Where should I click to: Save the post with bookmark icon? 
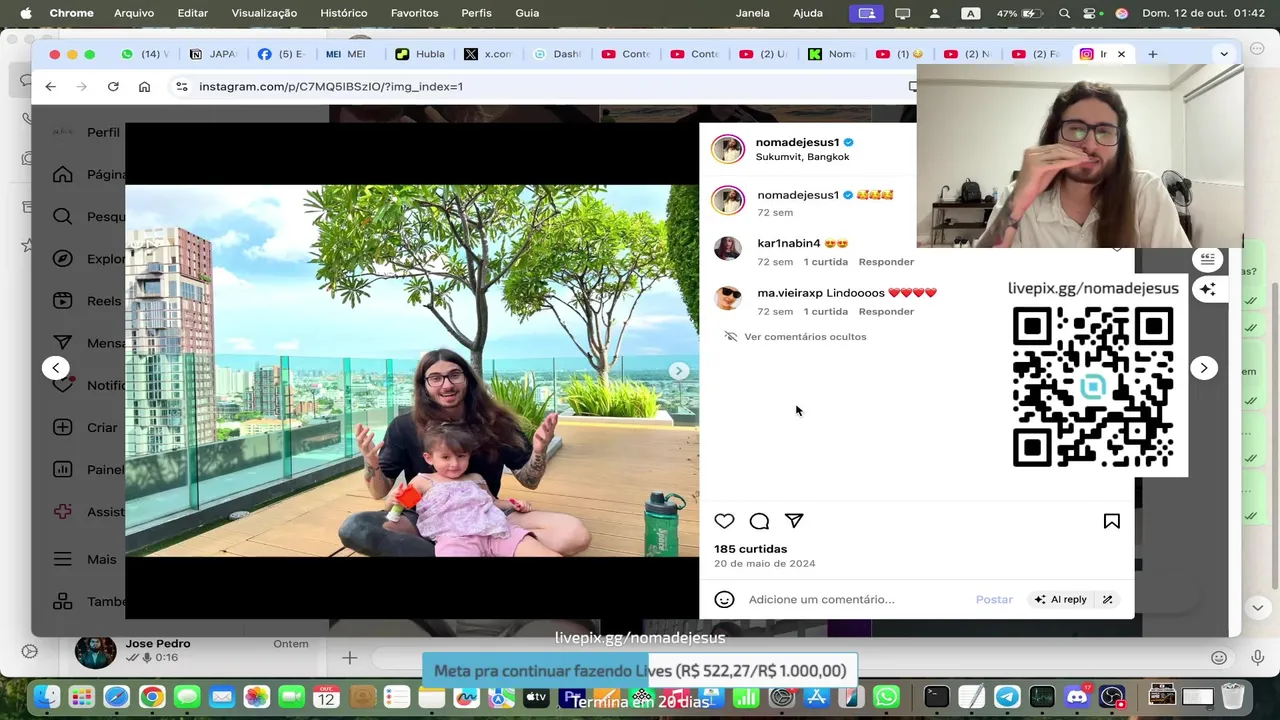click(1111, 521)
